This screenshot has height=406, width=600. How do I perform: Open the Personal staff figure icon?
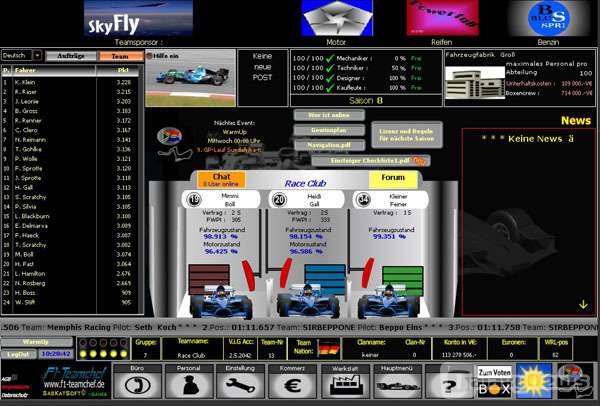pyautogui.click(x=189, y=386)
